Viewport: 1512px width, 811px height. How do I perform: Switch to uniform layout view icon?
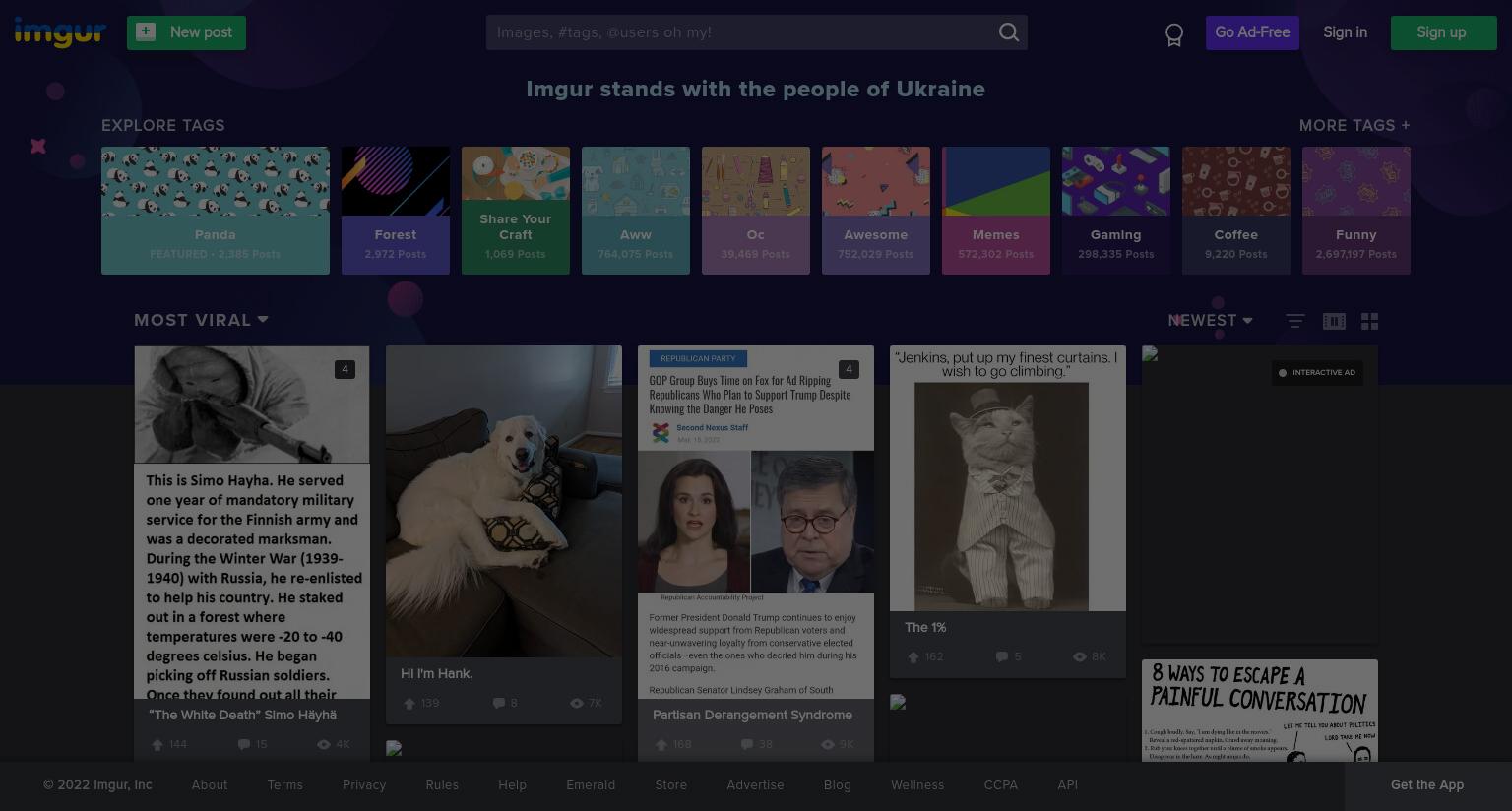pos(1369,321)
